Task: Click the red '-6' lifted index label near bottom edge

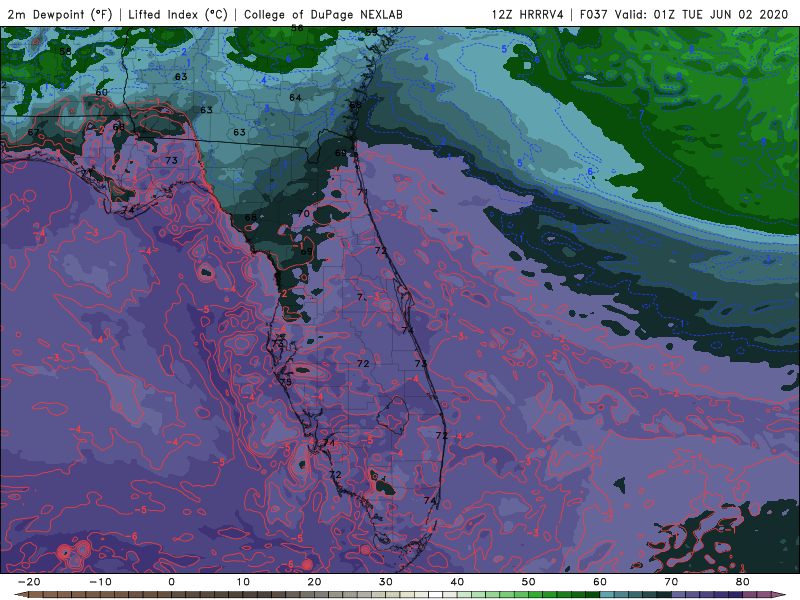Action: pos(288,564)
